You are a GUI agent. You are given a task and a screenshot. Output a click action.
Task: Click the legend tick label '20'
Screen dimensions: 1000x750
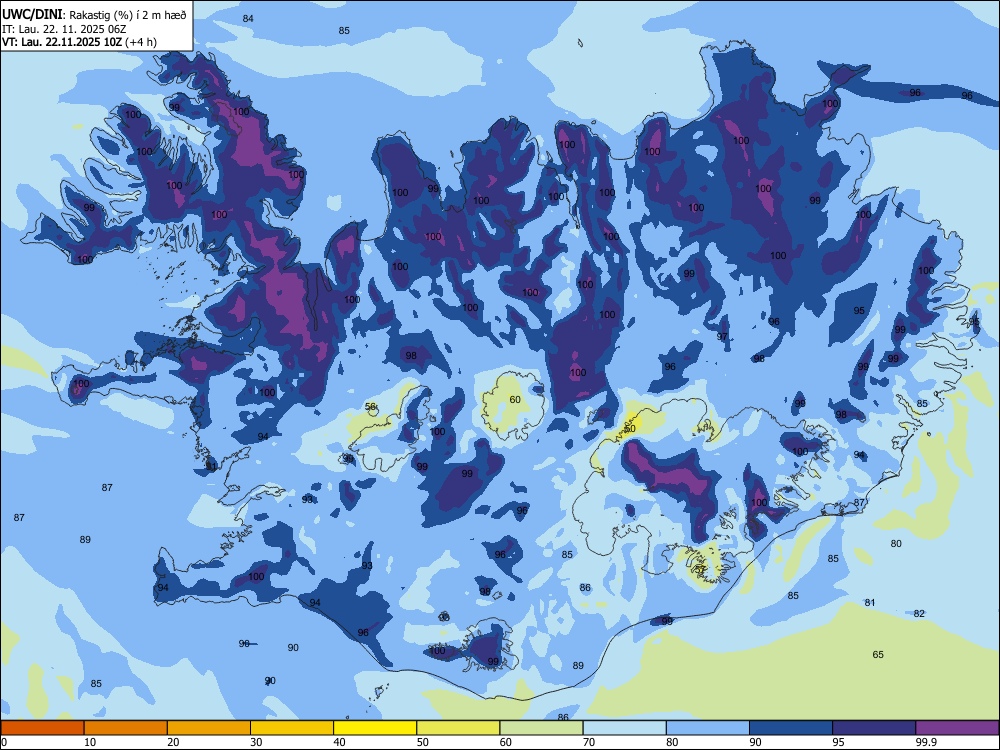click(173, 742)
